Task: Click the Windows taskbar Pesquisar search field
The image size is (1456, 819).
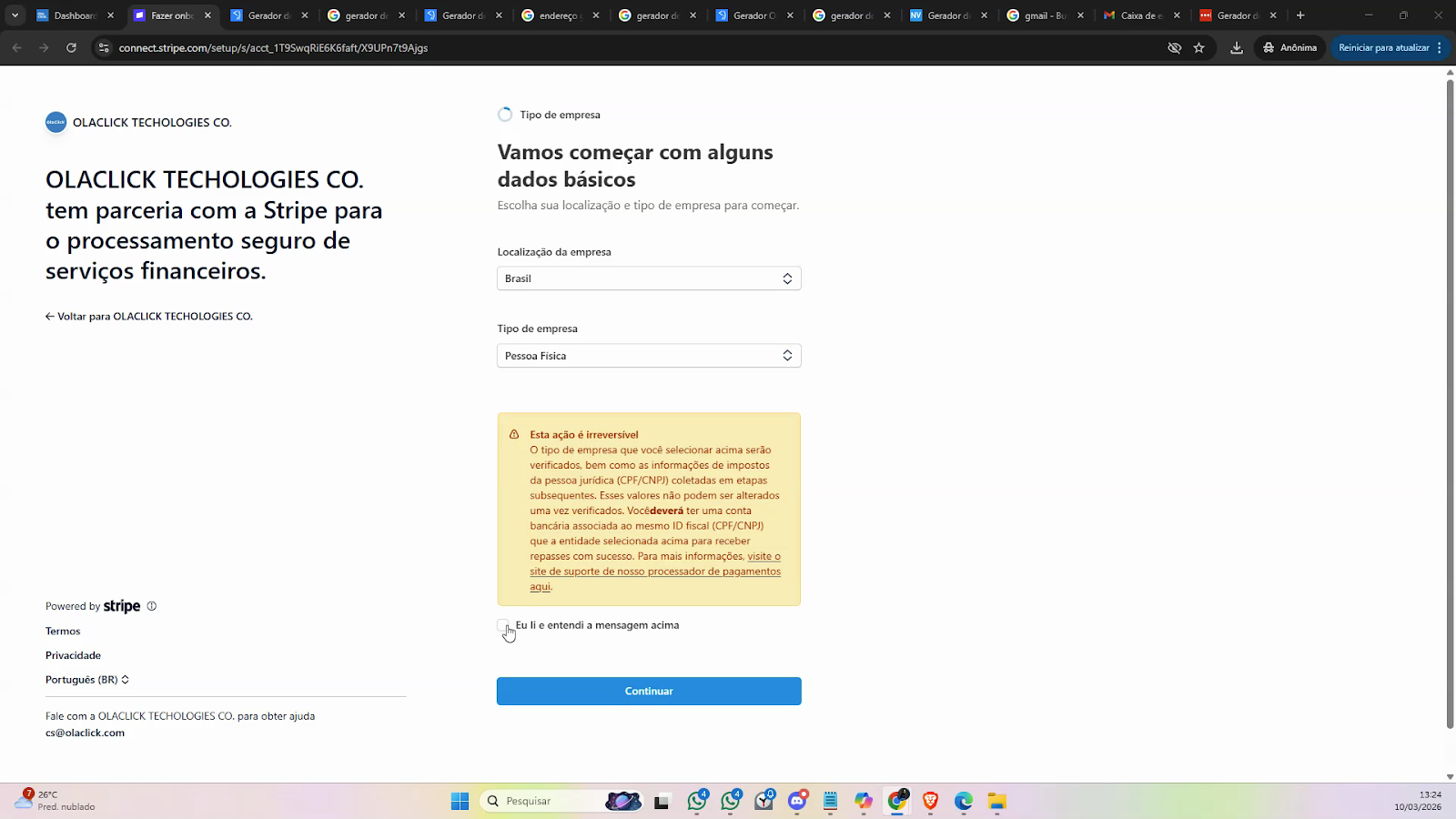Action: (x=541, y=801)
